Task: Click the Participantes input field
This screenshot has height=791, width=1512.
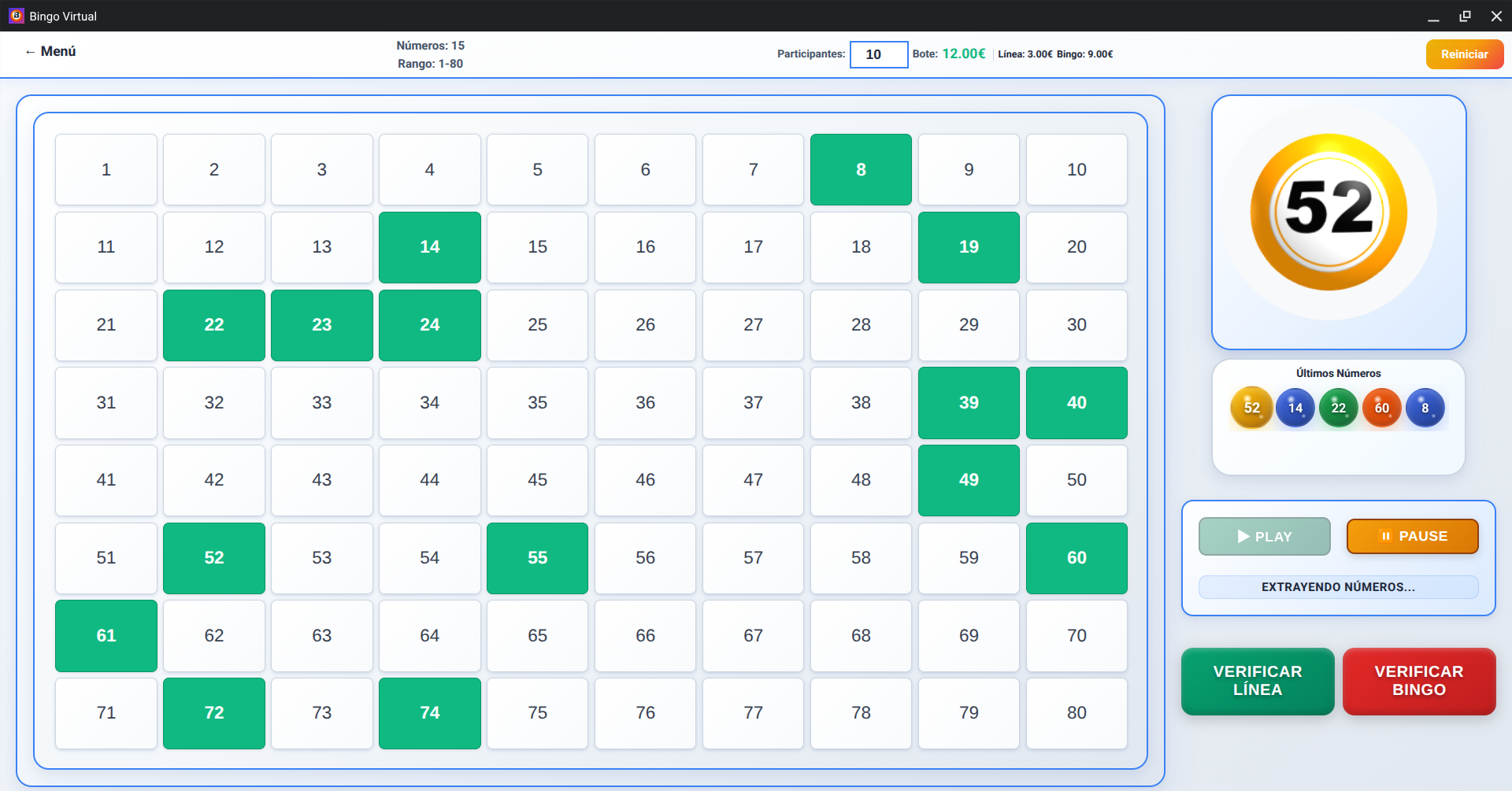Action: pos(878,54)
